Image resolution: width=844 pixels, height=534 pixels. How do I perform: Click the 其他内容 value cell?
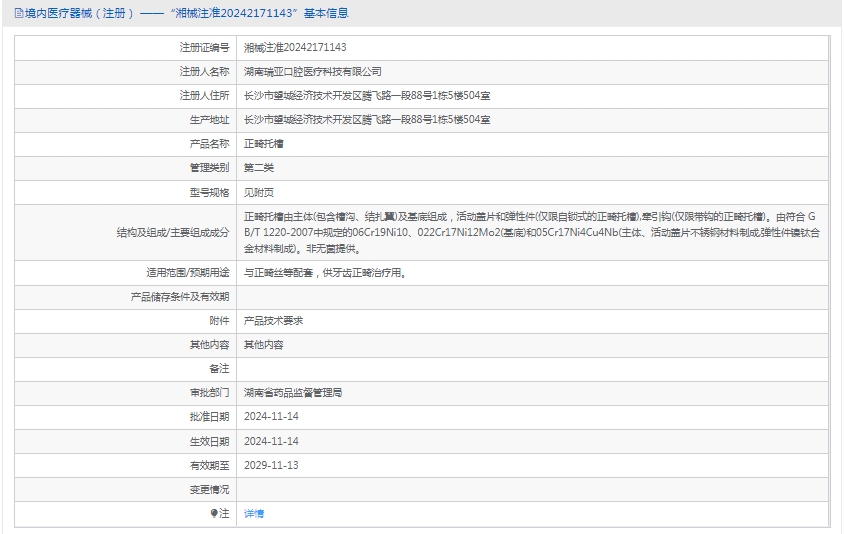[x=264, y=344]
